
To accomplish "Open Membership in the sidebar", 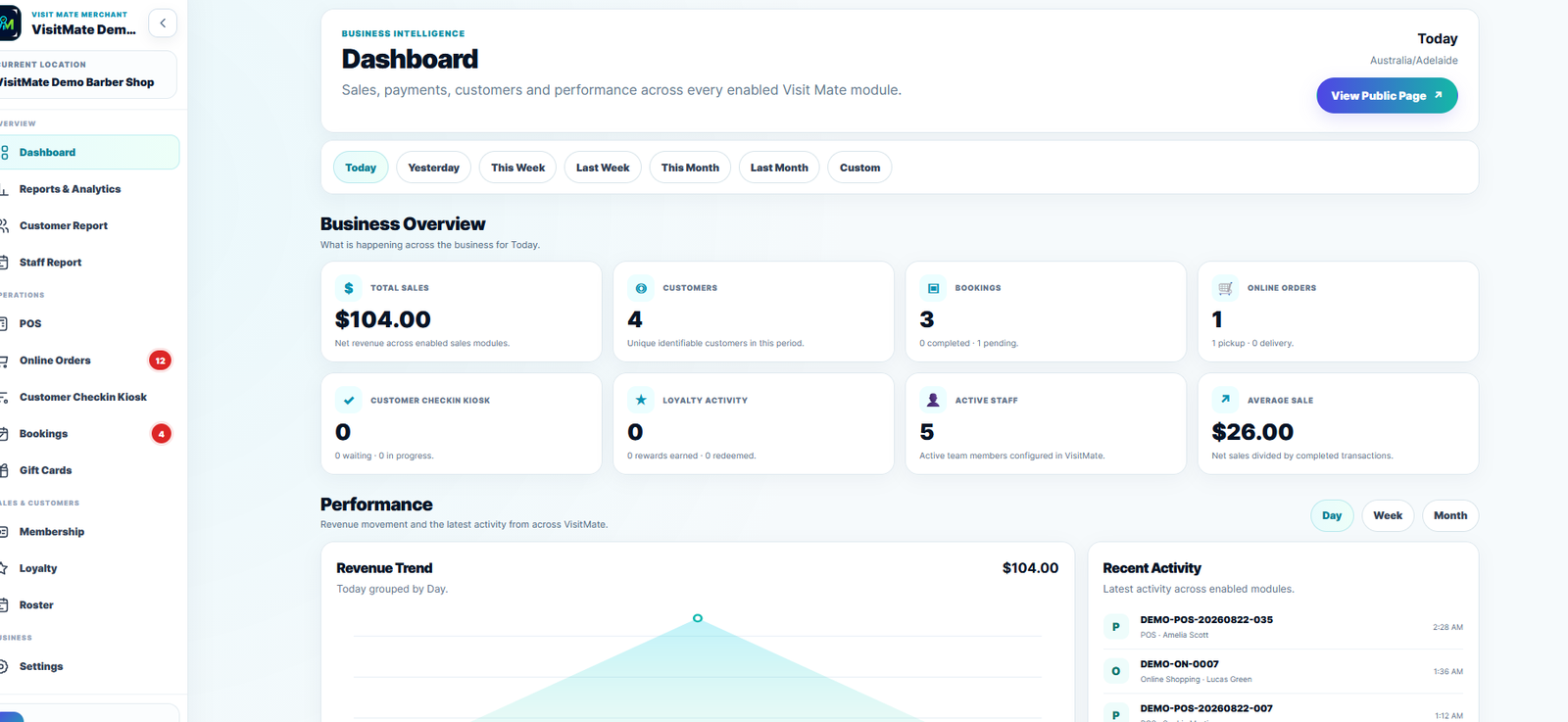I will 88,532.
